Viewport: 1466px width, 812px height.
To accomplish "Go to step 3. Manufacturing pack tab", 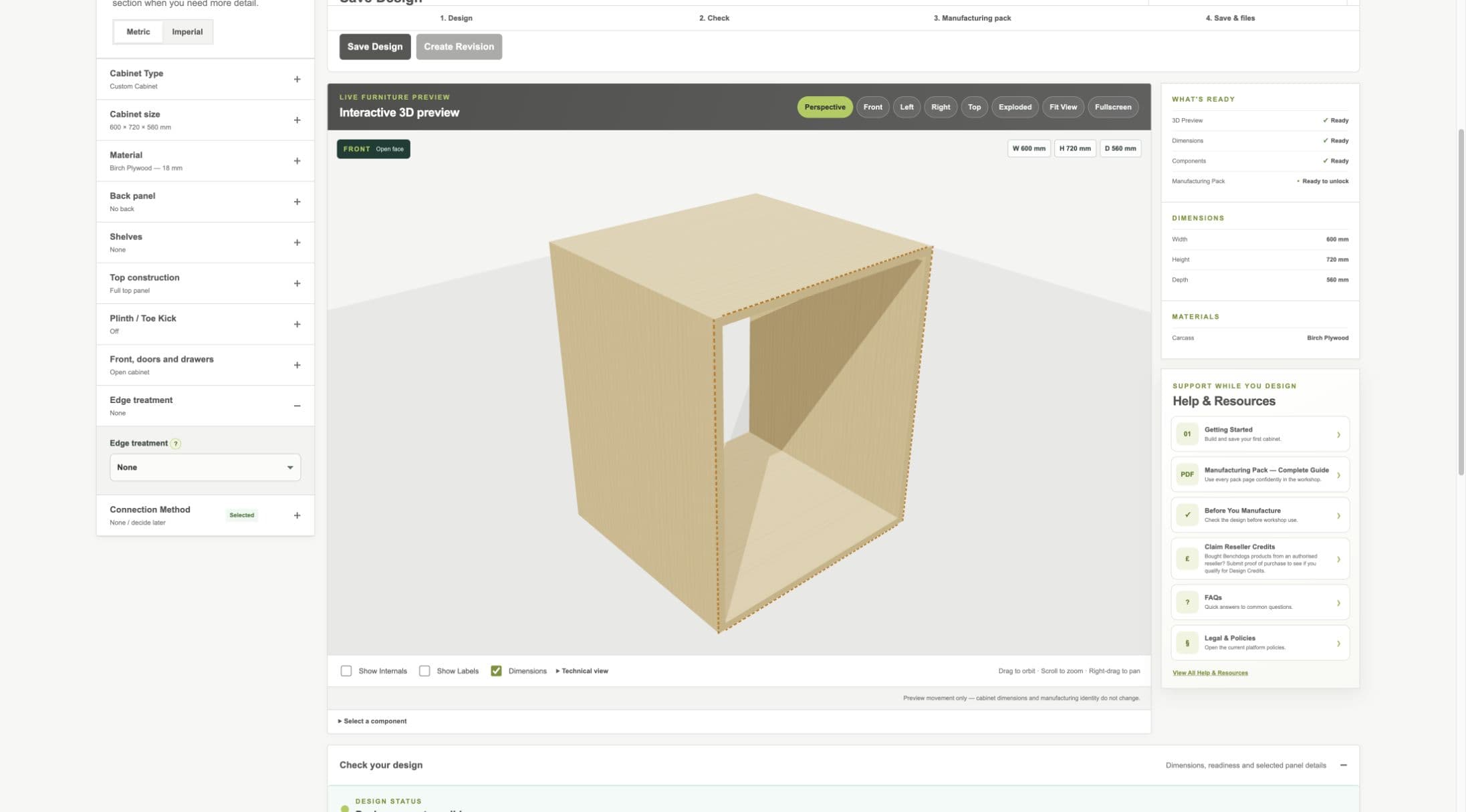I will (x=972, y=18).
